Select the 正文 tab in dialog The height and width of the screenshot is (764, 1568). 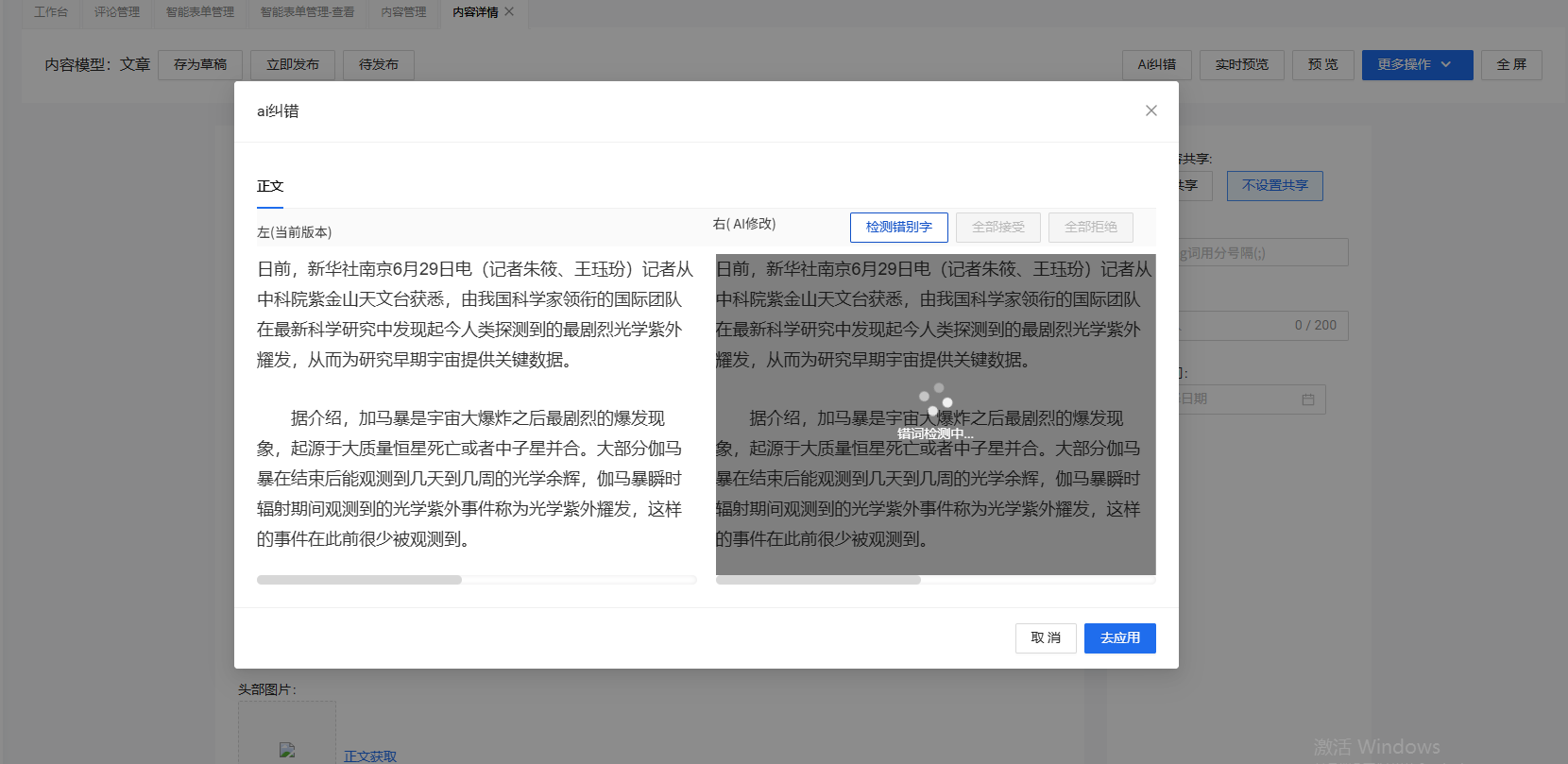pos(270,186)
